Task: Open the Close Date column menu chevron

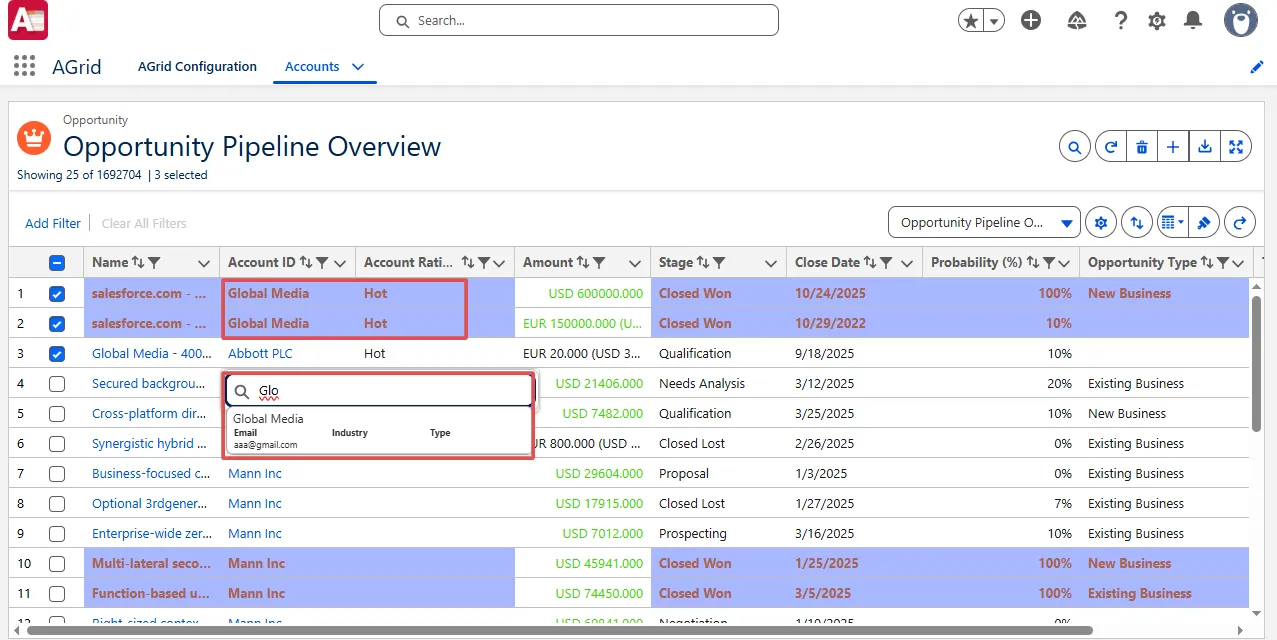Action: (x=907, y=264)
